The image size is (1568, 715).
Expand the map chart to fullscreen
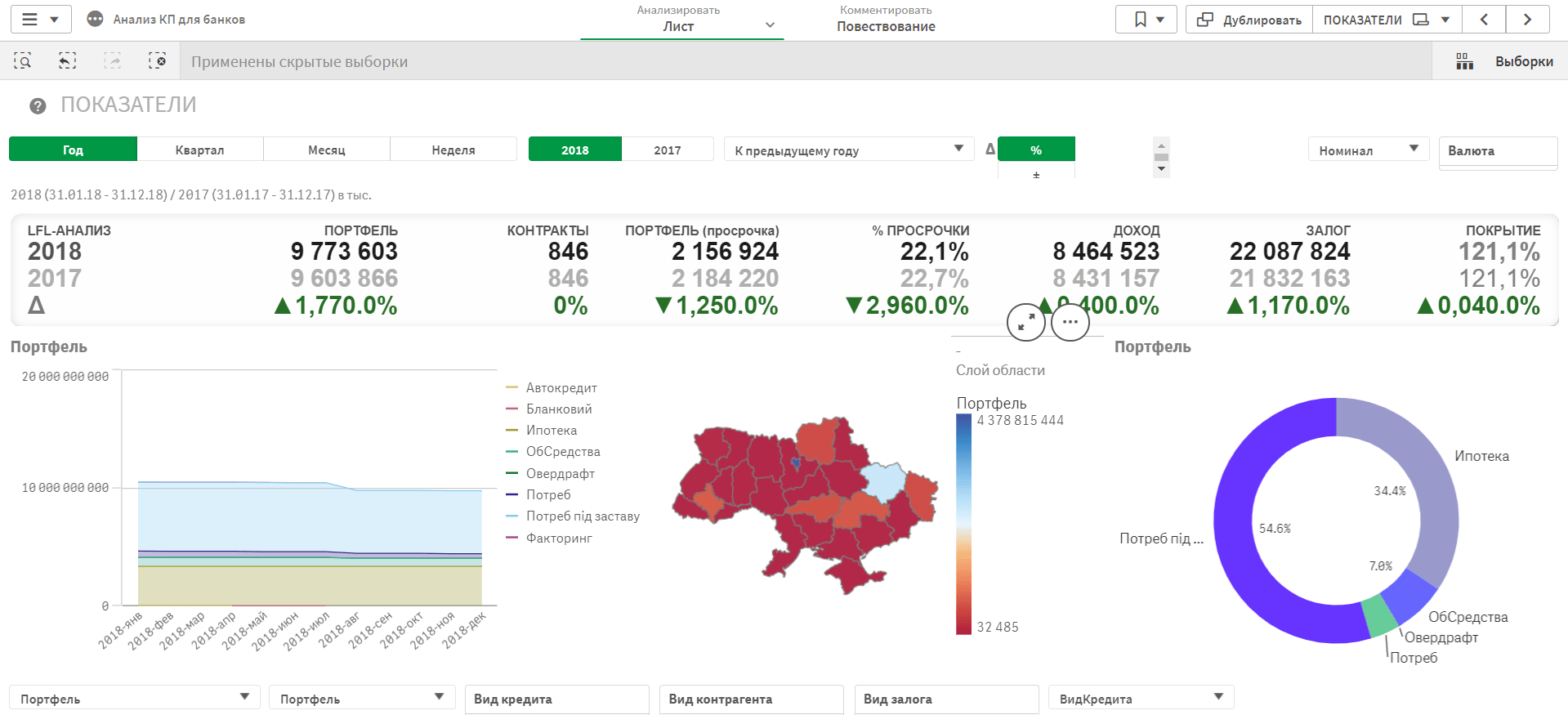point(1026,322)
